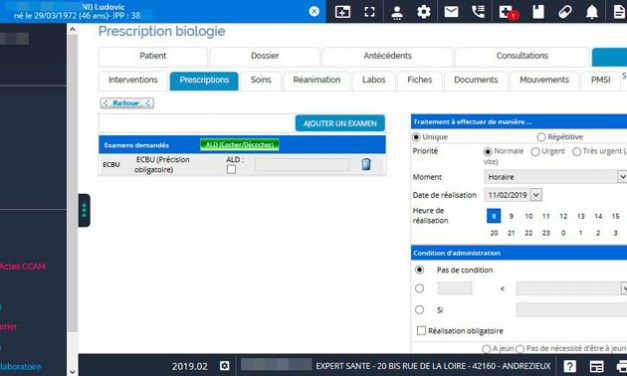
Task: Switch to the Réanimation tab
Action: click(316, 80)
